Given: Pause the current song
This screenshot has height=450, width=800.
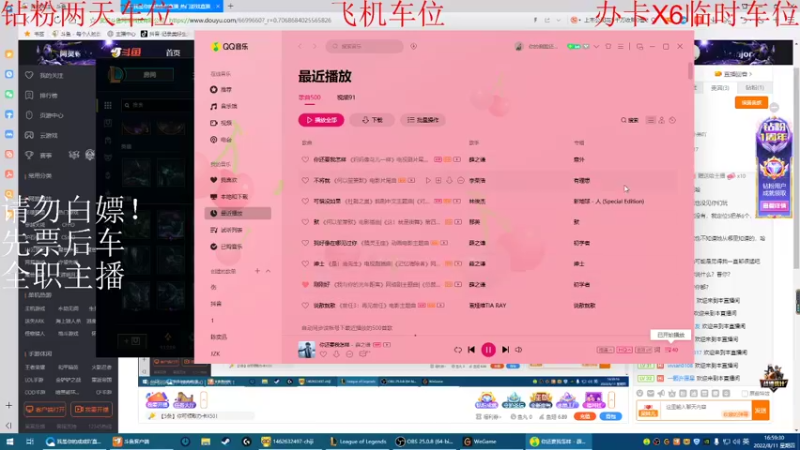Looking at the screenshot, I should tap(488, 349).
